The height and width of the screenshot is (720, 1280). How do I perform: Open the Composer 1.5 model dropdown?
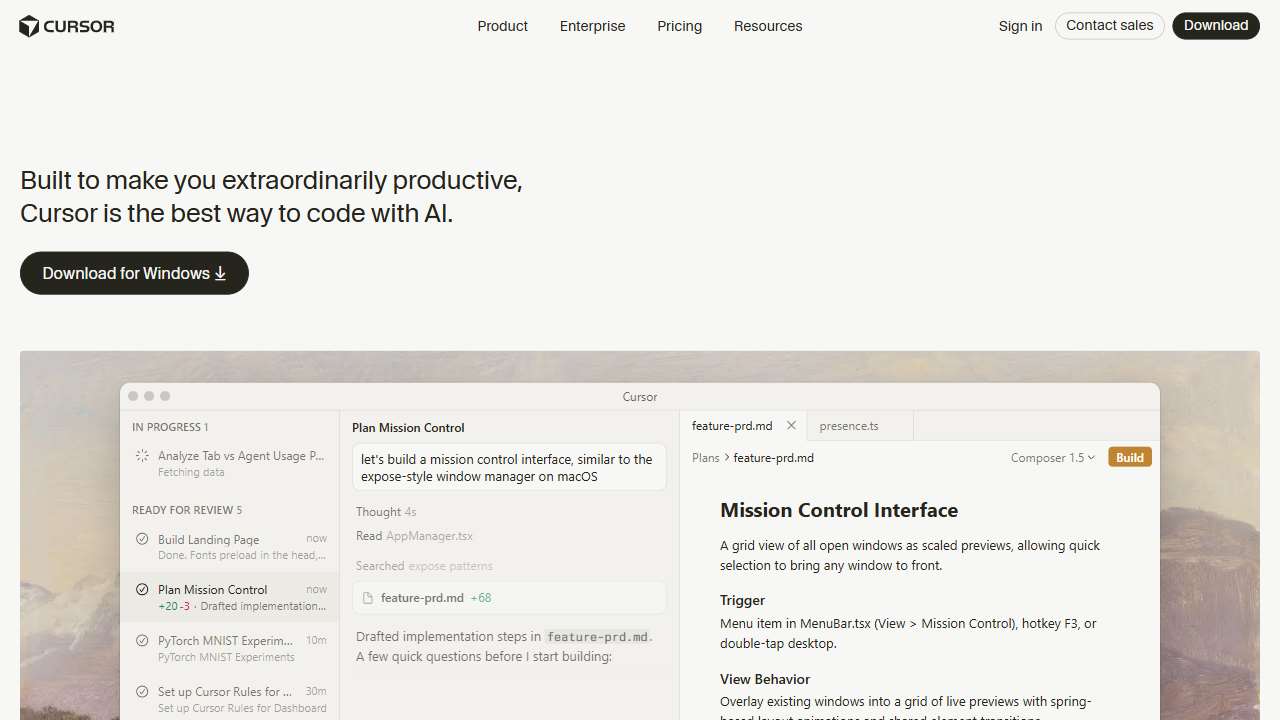[1051, 457]
